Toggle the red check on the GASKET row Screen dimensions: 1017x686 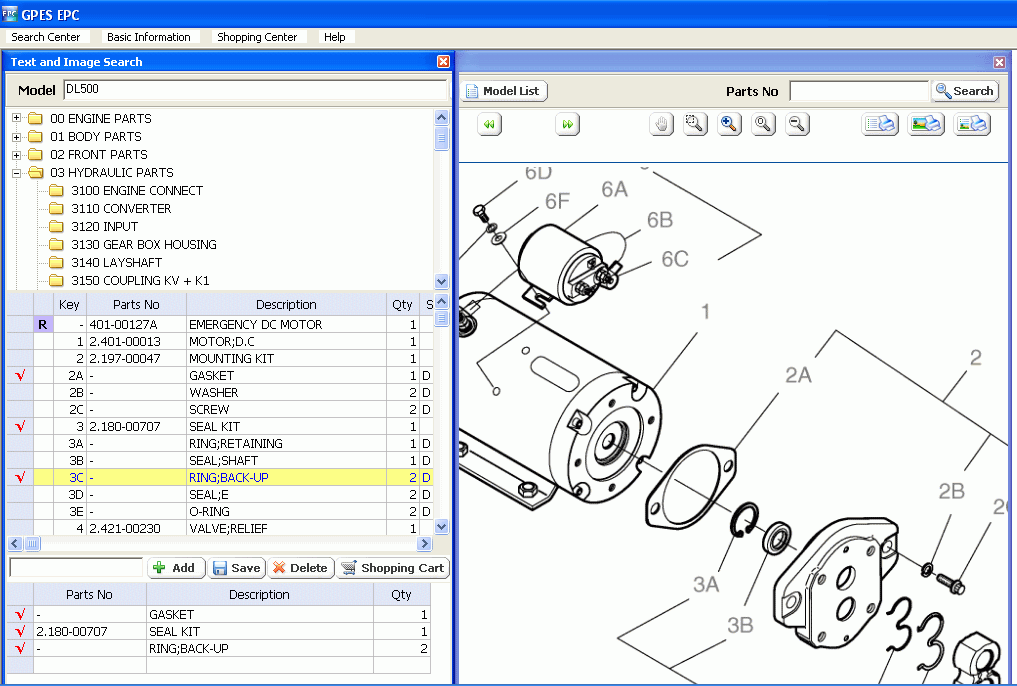pos(18,375)
